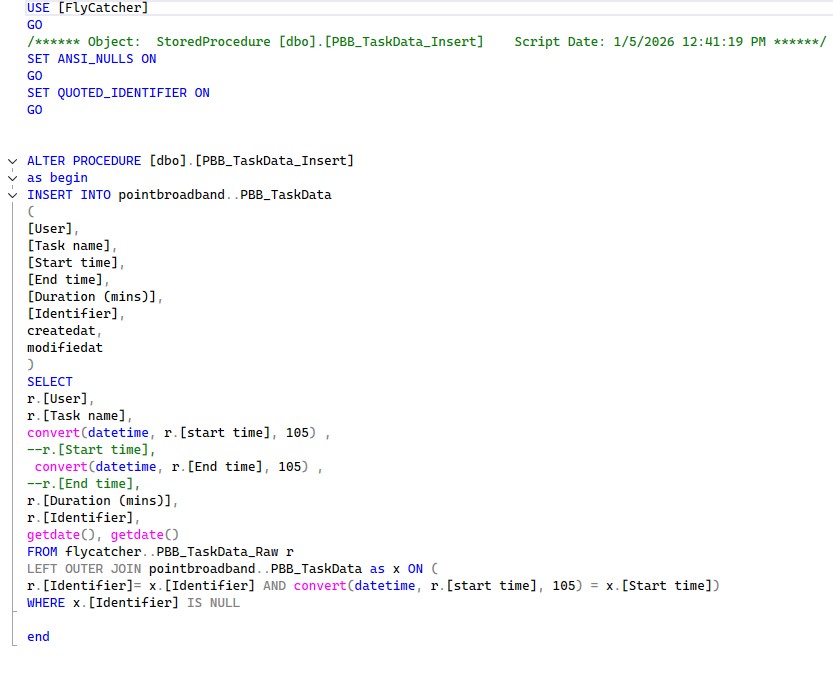Viewport: 833px width, 681px height.
Task: Select the SET ANSI_NULLS ON line
Action: (80, 58)
